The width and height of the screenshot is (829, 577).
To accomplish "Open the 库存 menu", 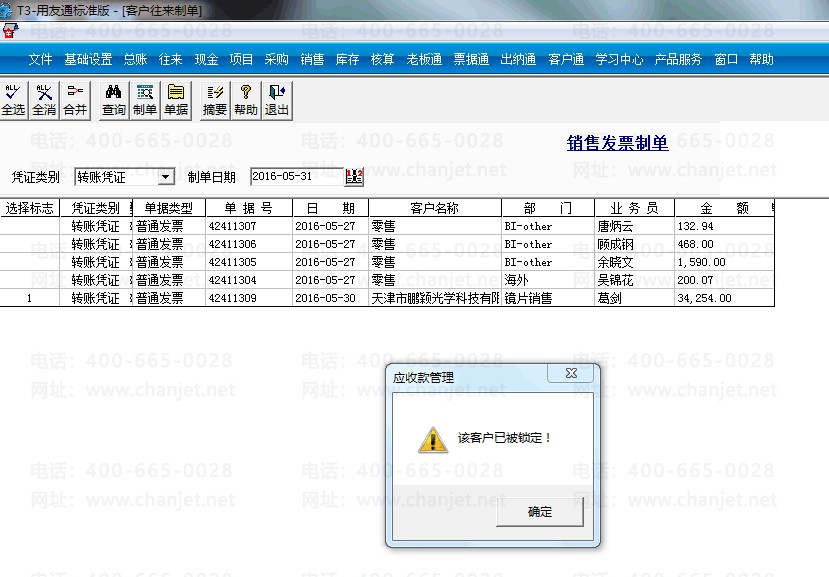I will click(x=347, y=59).
